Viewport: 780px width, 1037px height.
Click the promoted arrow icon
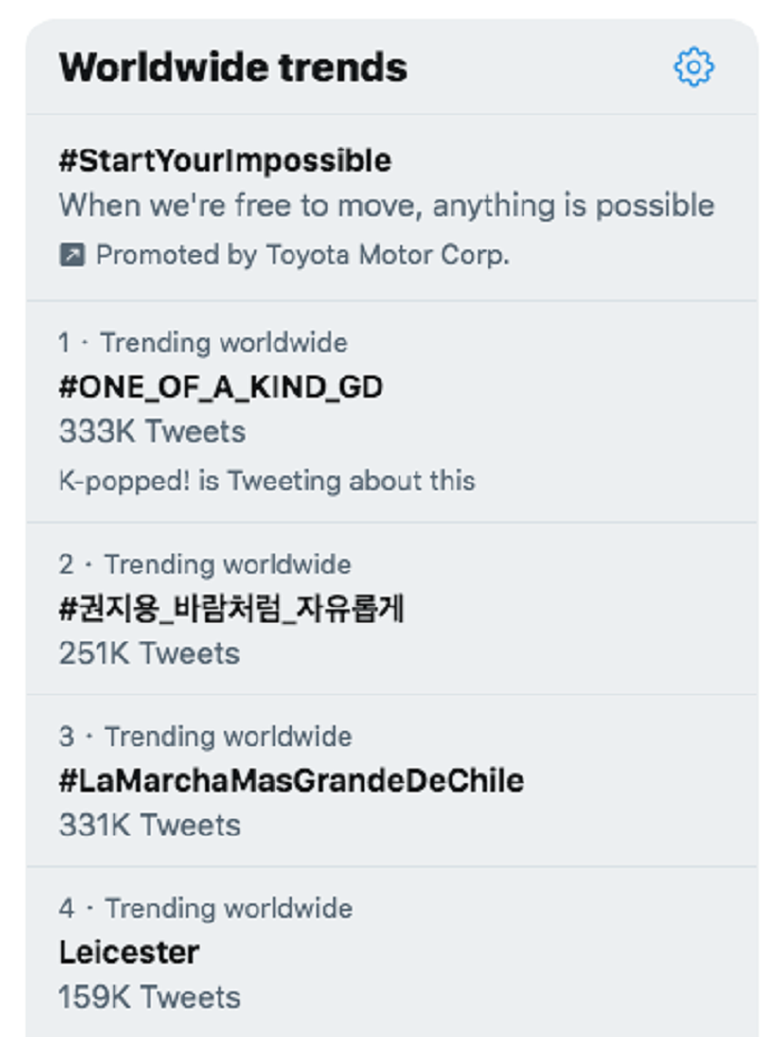[72, 255]
